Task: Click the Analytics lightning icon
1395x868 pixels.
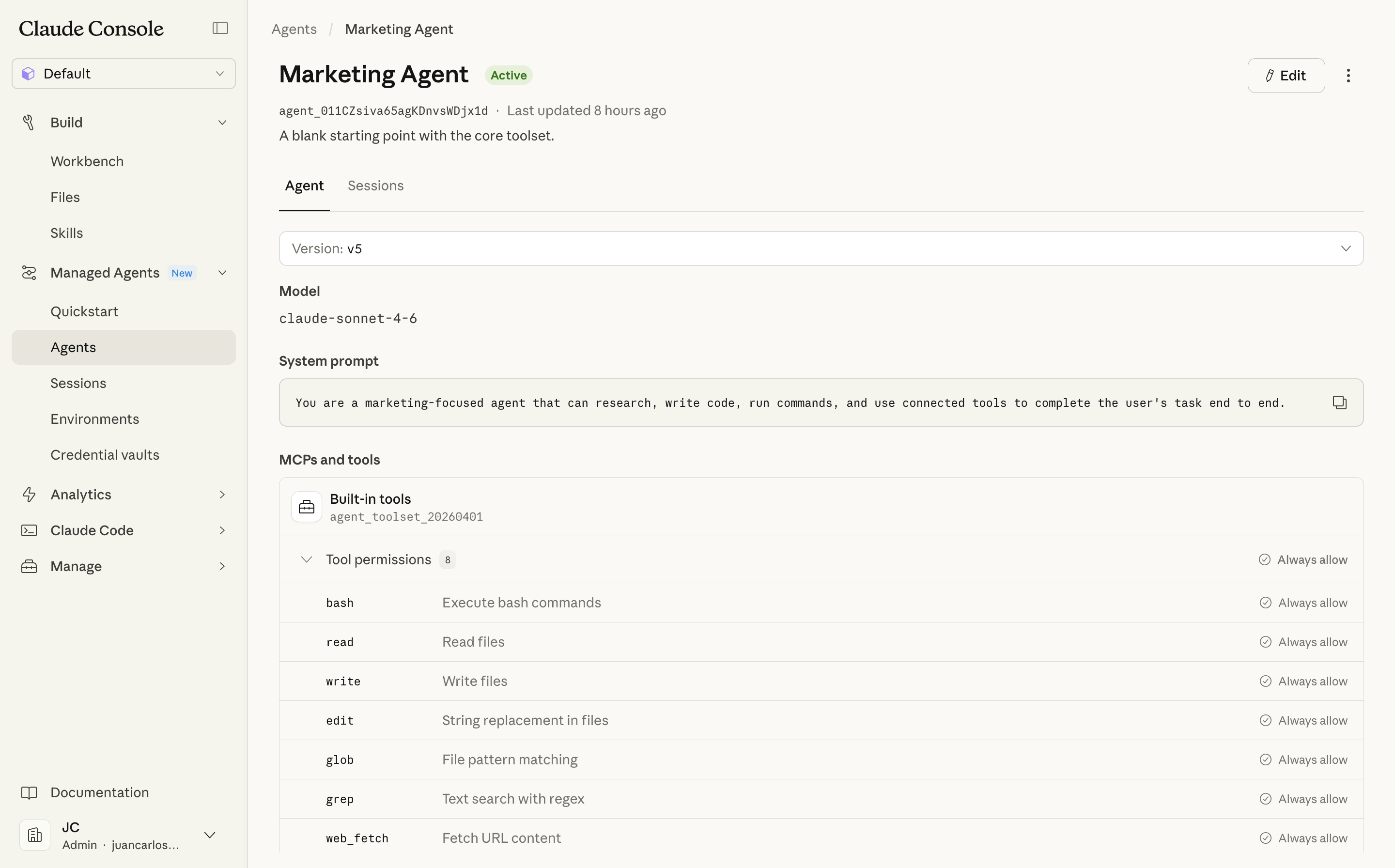Action: click(x=29, y=494)
